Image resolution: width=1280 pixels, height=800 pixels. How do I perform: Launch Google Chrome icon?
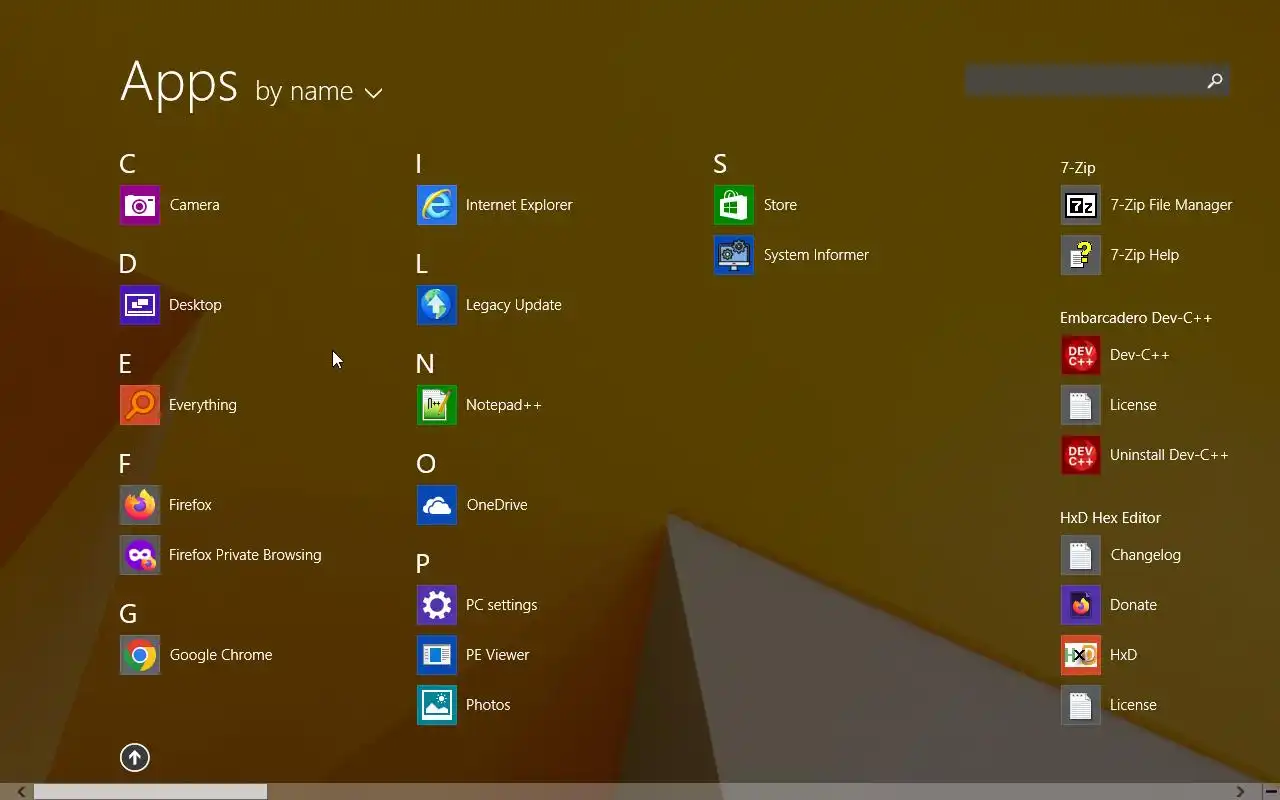point(140,655)
